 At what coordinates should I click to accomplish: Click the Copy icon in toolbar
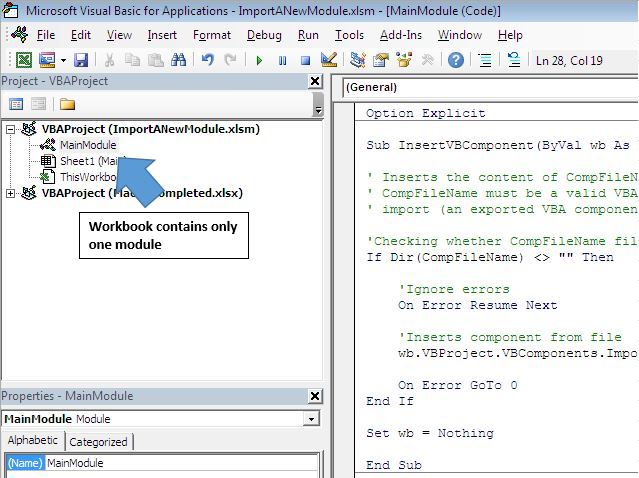[132, 60]
